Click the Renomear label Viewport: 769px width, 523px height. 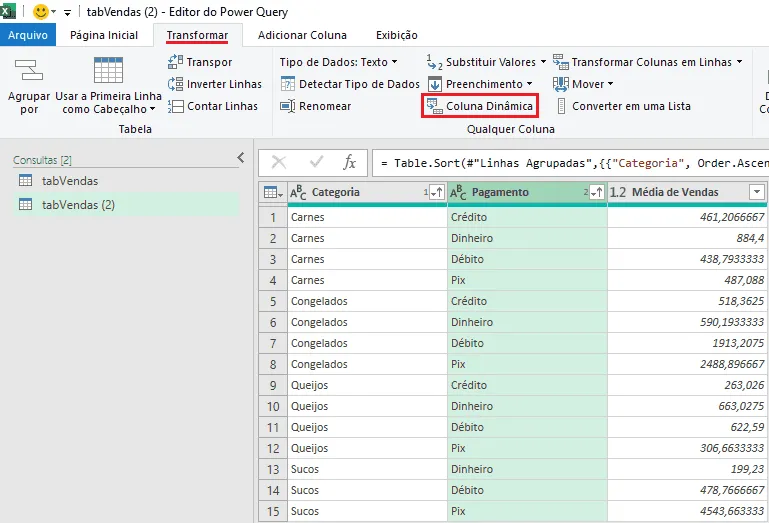(325, 106)
